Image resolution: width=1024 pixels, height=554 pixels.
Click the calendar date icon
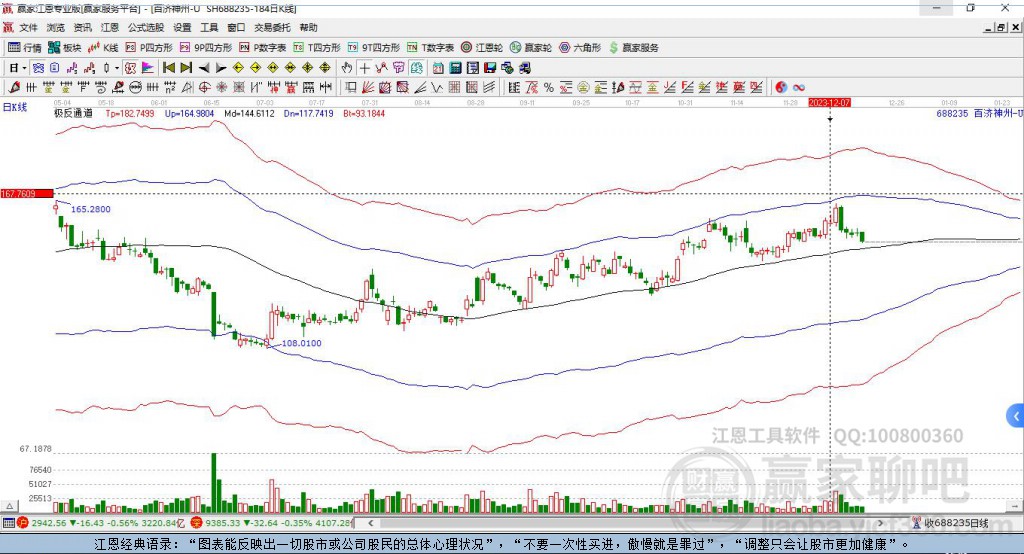[438, 68]
